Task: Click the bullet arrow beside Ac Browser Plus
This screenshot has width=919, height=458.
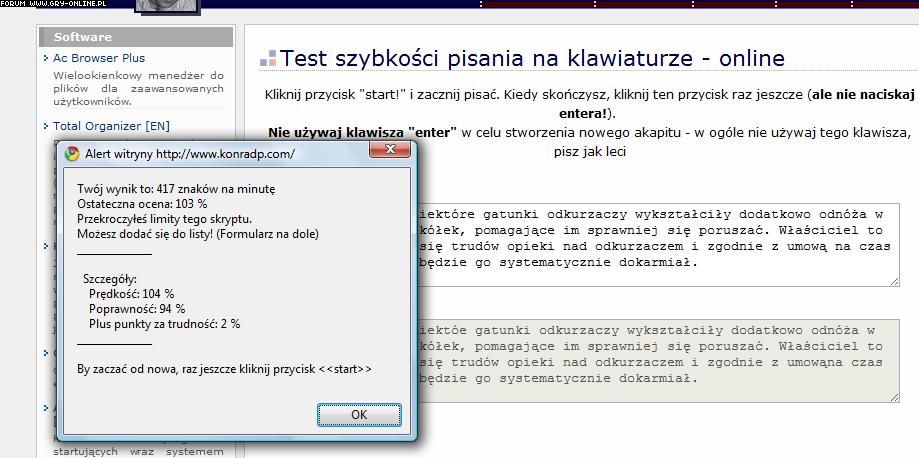Action: pyautogui.click(x=46, y=57)
